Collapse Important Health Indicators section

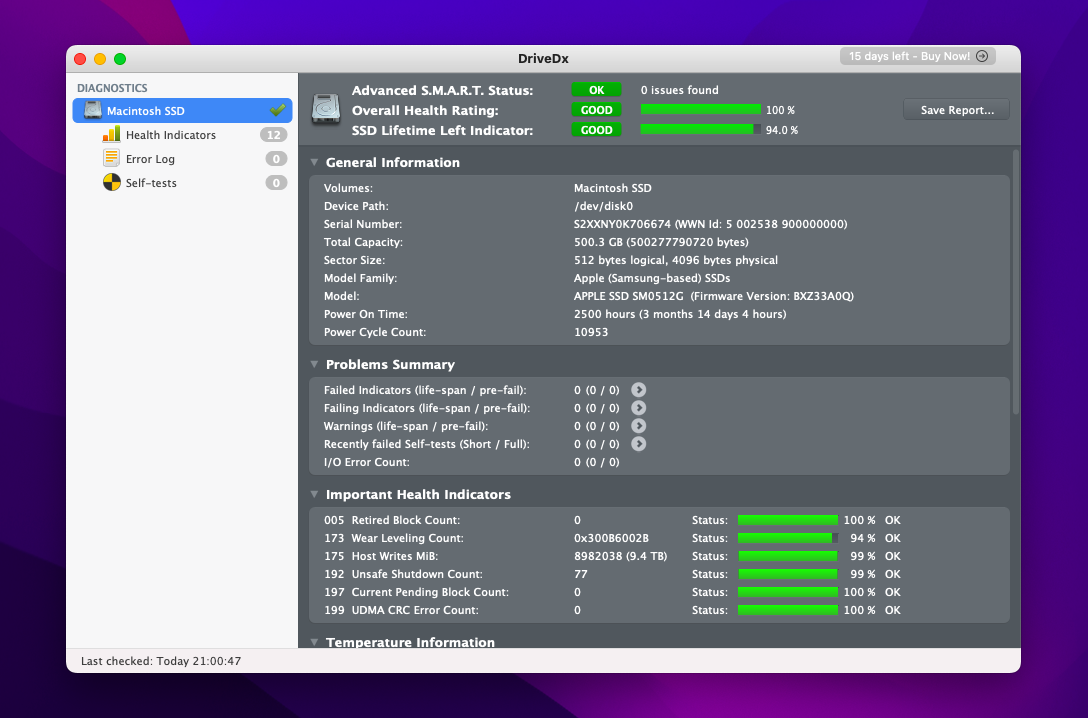(314, 495)
